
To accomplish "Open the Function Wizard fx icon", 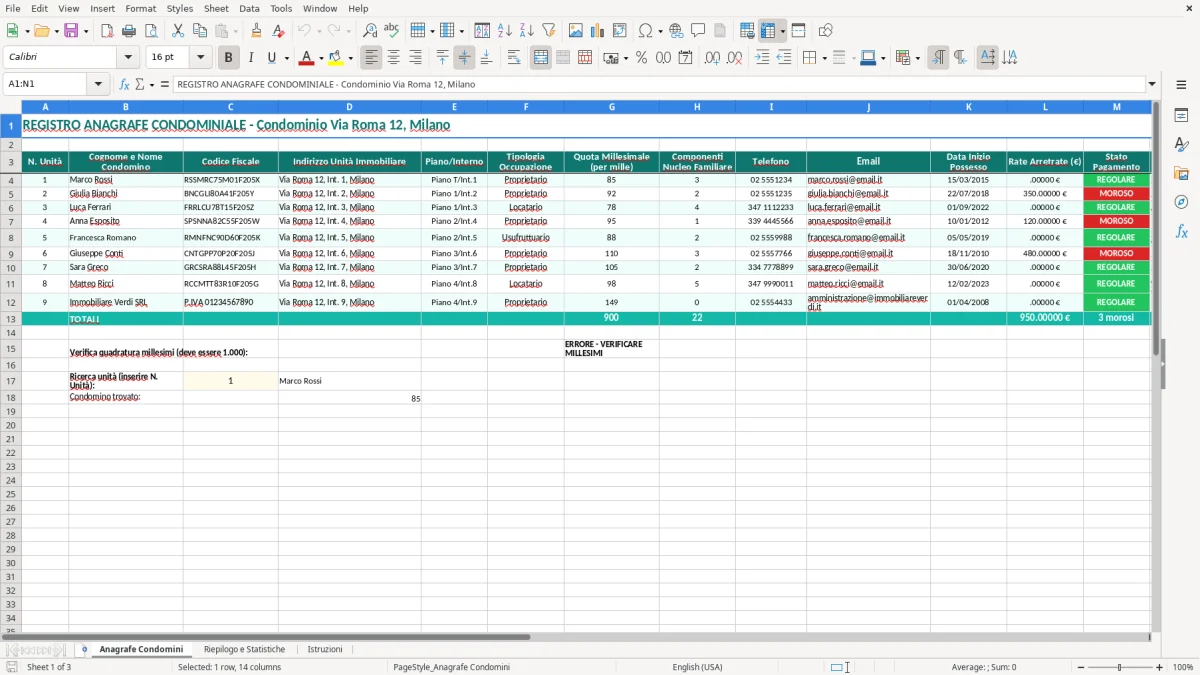I will [124, 84].
